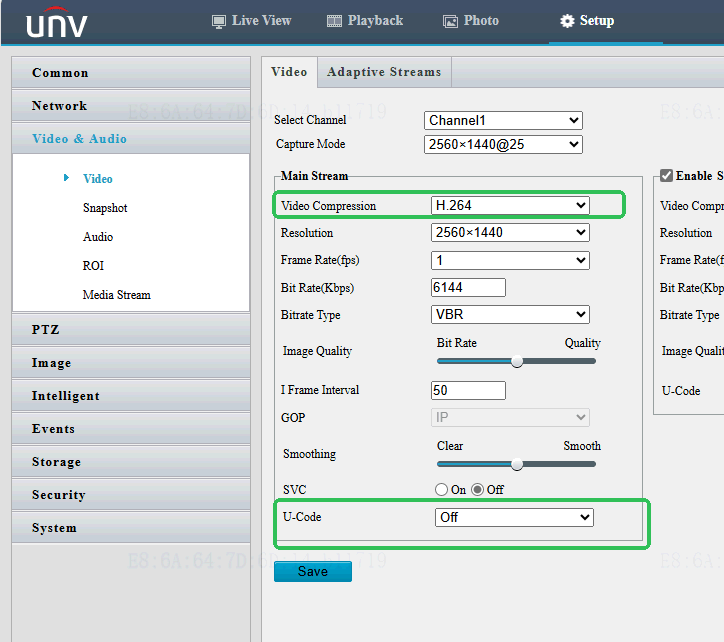This screenshot has width=724, height=642.
Task: Expand the Image section
Action: 131,363
